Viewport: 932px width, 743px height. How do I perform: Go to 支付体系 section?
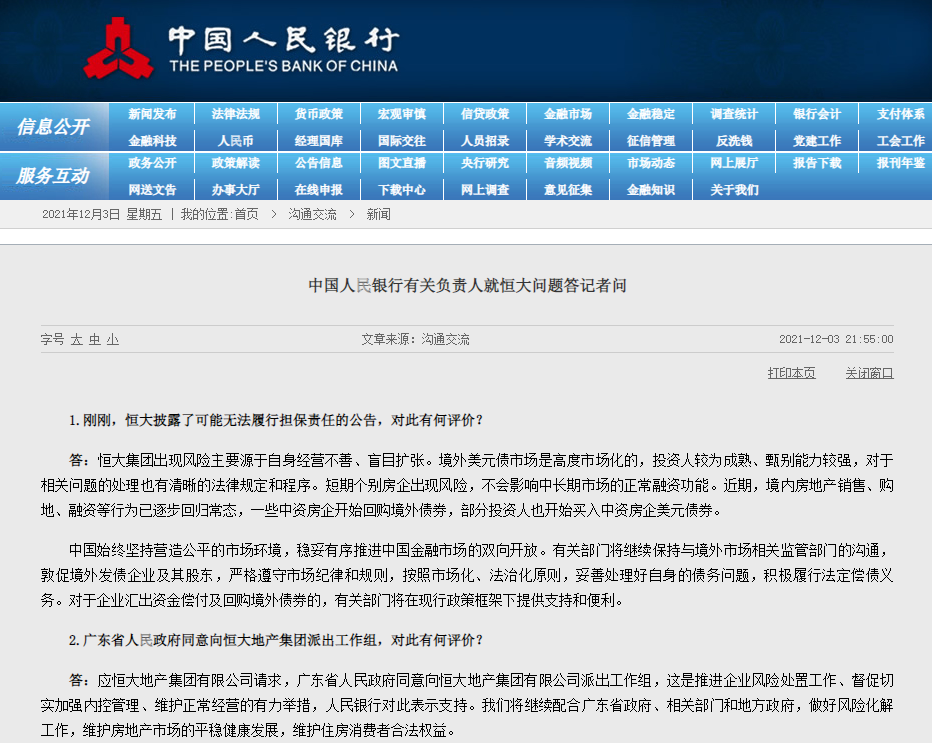tap(900, 114)
